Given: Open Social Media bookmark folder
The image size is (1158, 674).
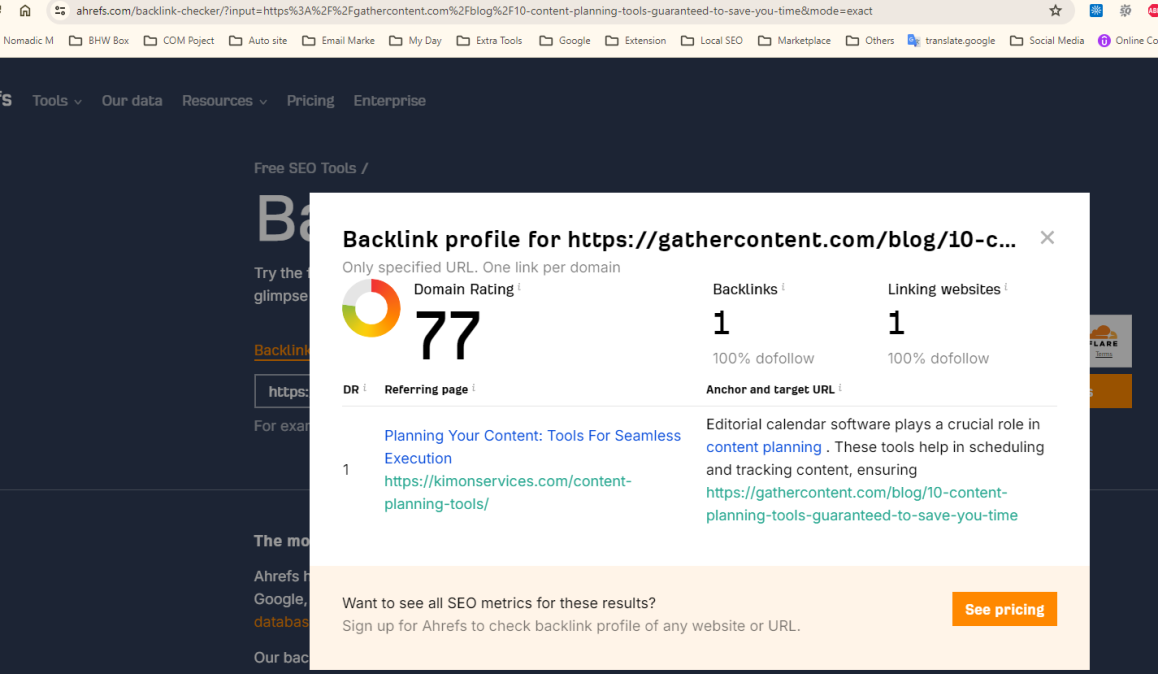Looking at the screenshot, I should (x=1047, y=41).
